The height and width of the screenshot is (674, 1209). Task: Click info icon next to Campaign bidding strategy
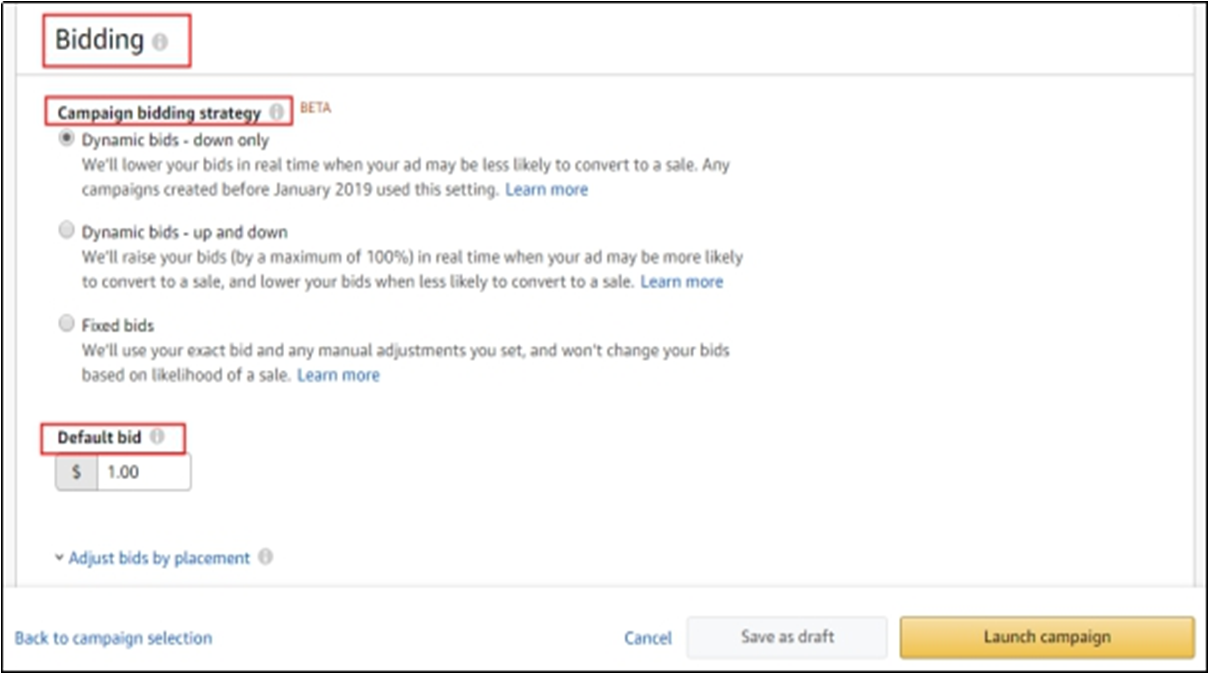276,112
